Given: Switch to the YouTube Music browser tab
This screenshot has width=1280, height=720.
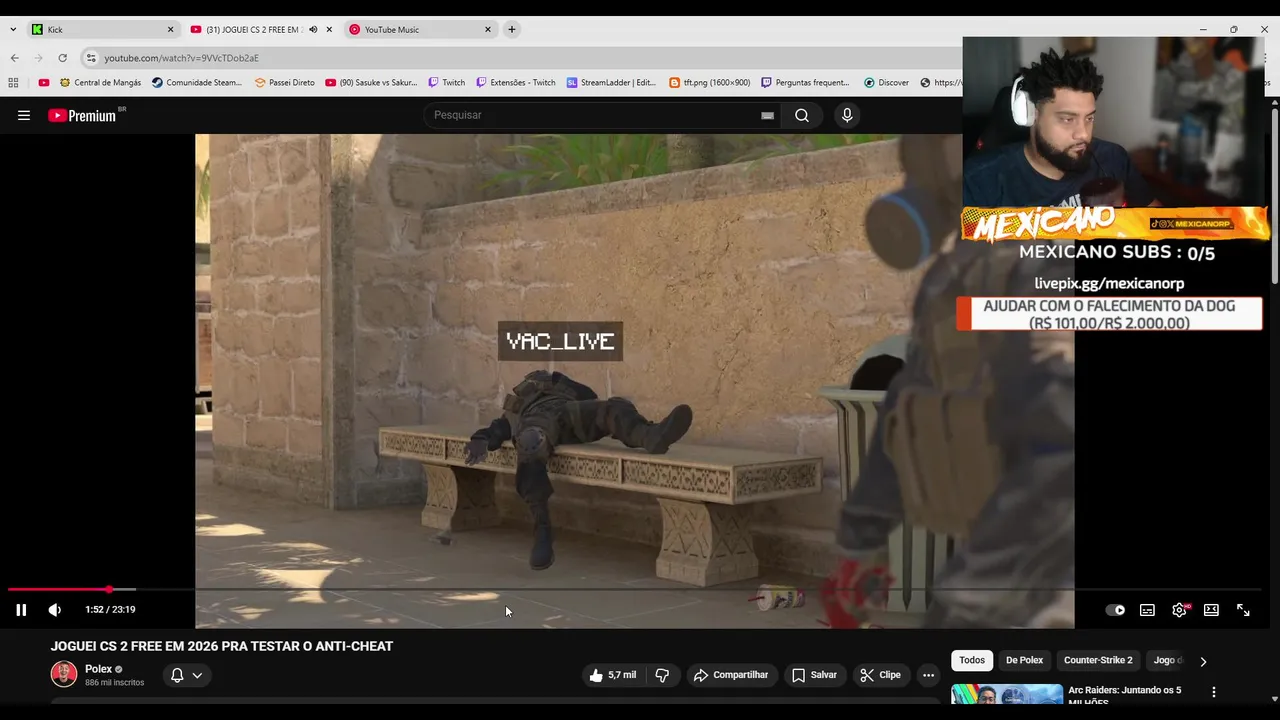Looking at the screenshot, I should pos(421,30).
